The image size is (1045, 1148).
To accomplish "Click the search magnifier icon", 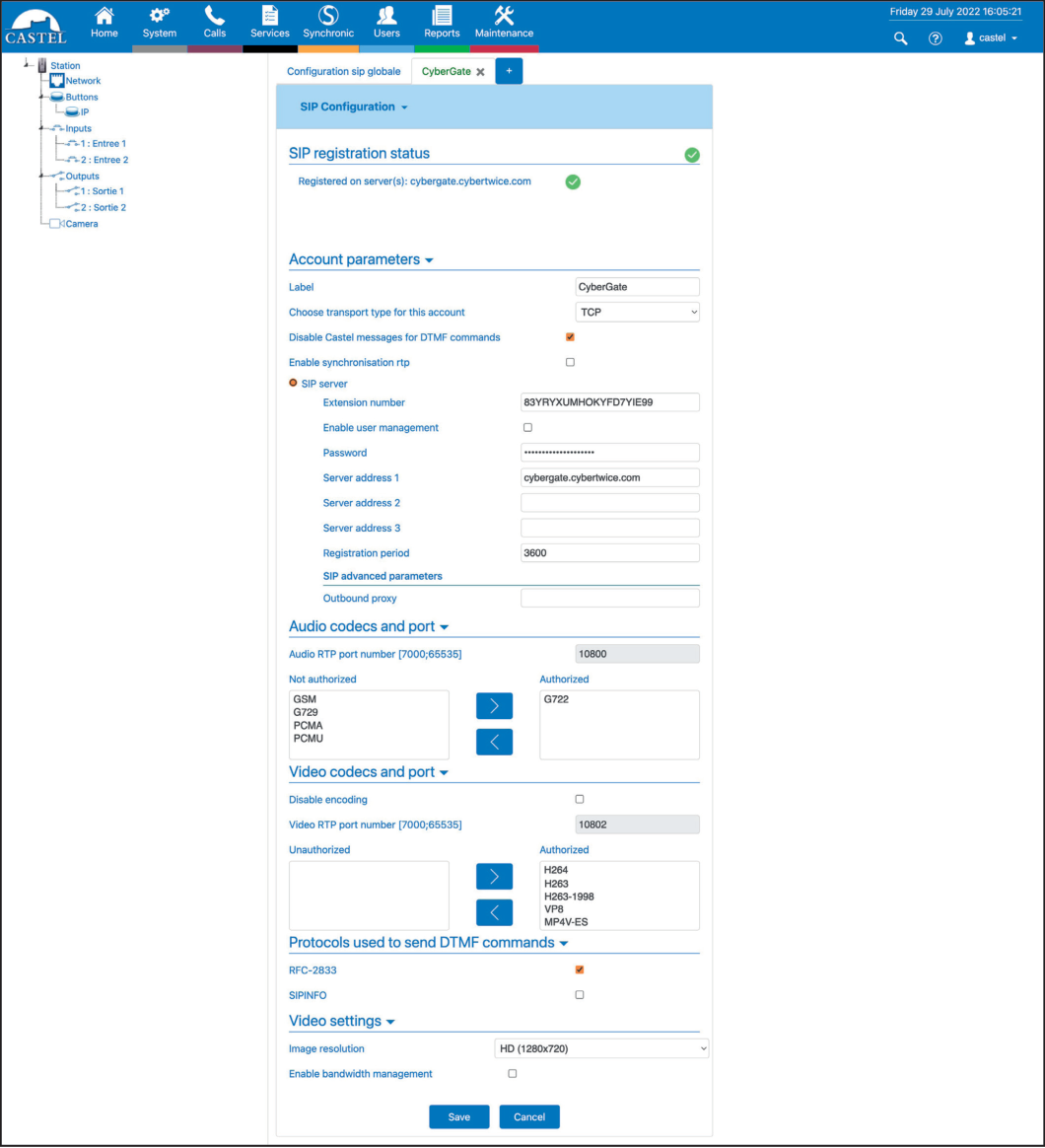I will point(899,37).
